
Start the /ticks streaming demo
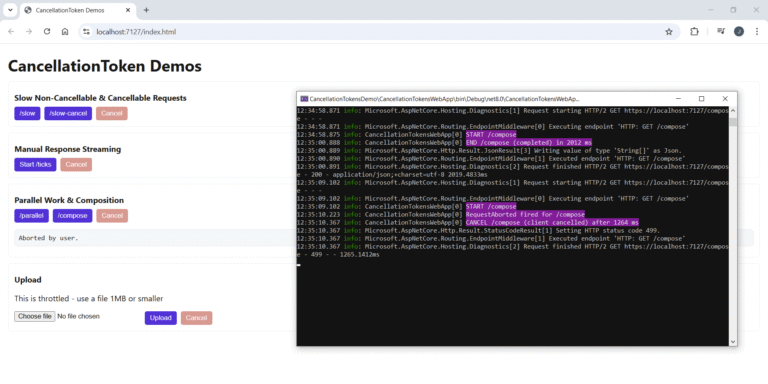(x=35, y=165)
